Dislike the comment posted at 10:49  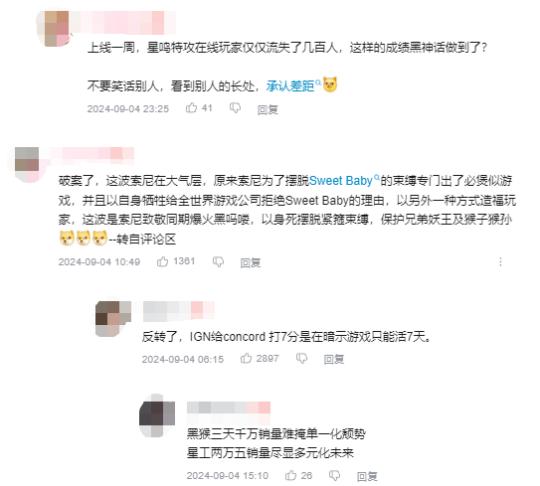218,262
